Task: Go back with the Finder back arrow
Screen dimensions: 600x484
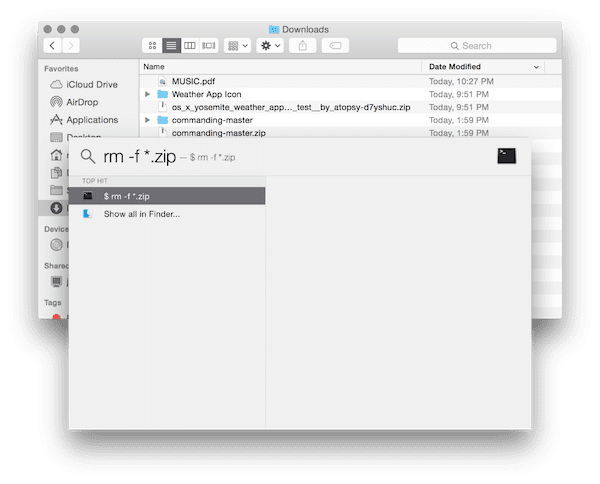Action: tap(52, 46)
